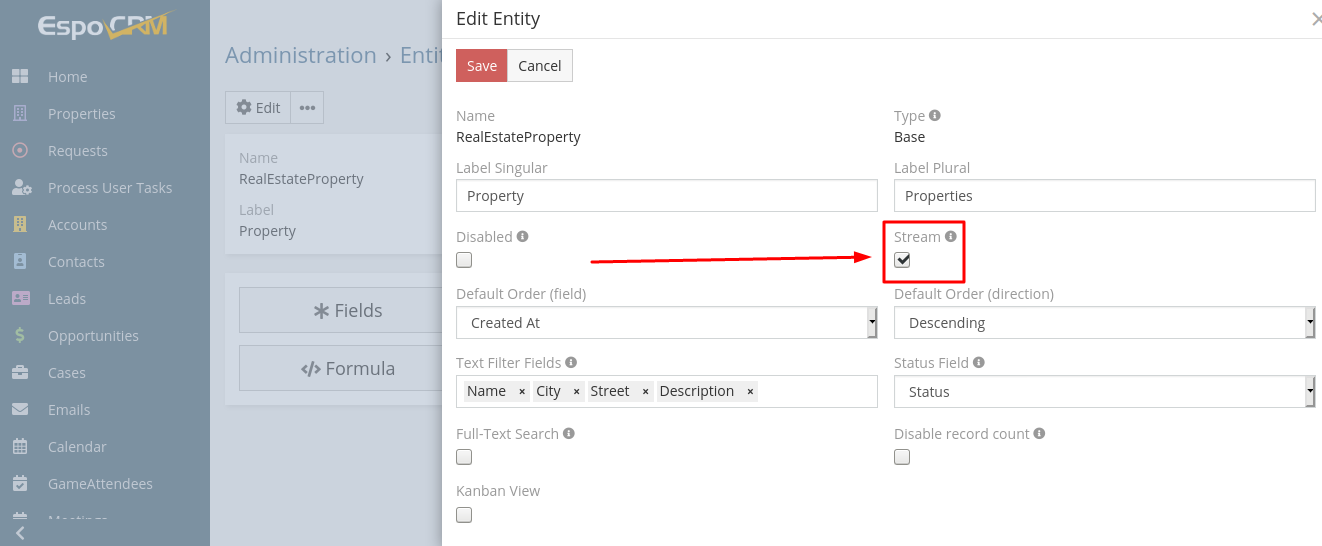
Task: Click info icon next to Type
Action: (935, 116)
